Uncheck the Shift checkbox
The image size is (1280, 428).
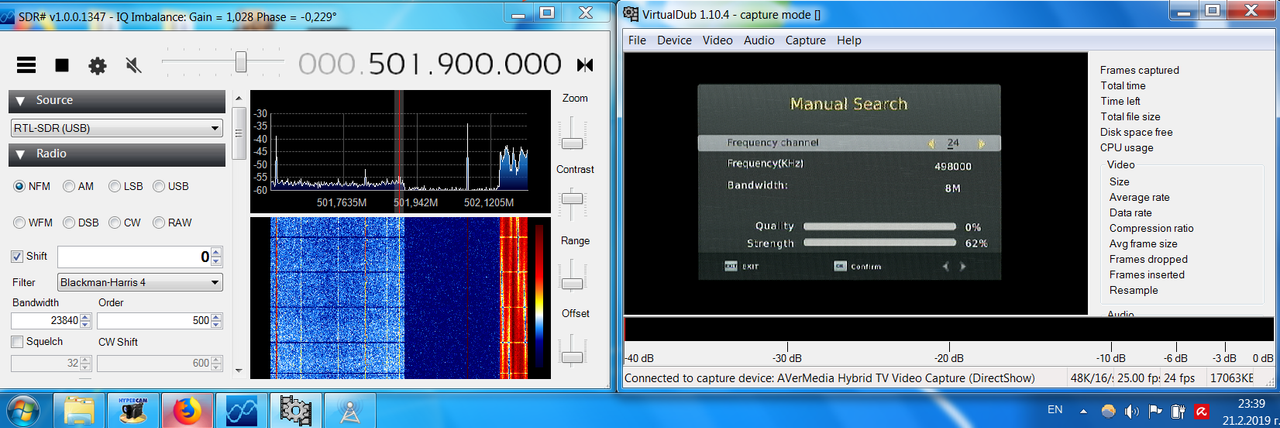[x=17, y=256]
